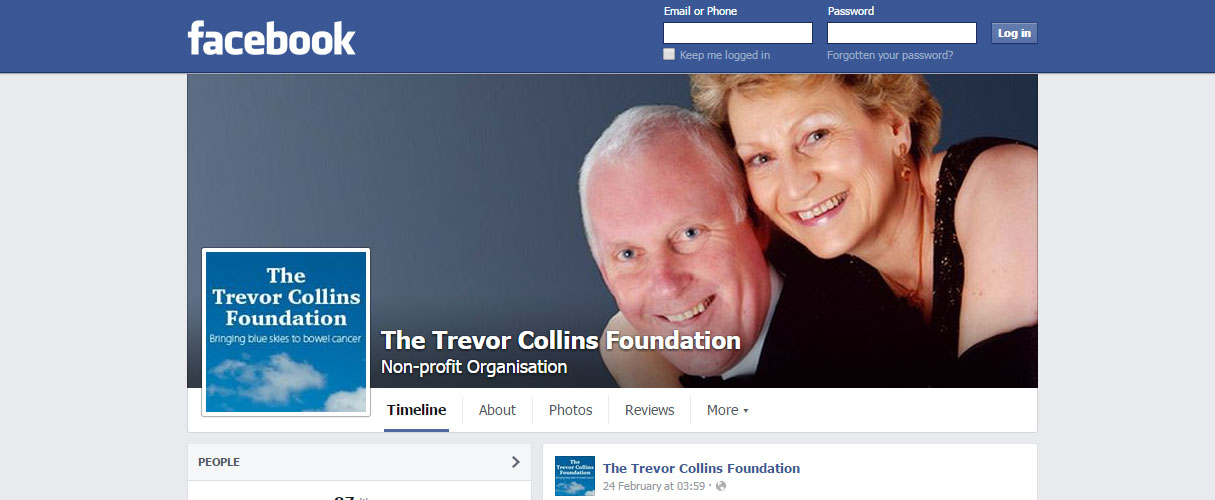Open the Trevor Collins Foundation profile picture
Image resolution: width=1215 pixels, height=500 pixels.
pos(286,332)
